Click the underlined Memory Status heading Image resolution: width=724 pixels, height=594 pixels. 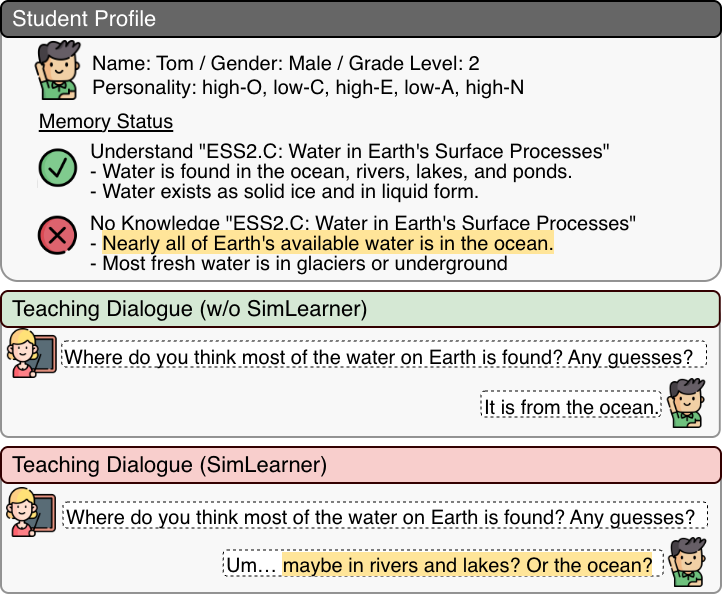(x=106, y=122)
